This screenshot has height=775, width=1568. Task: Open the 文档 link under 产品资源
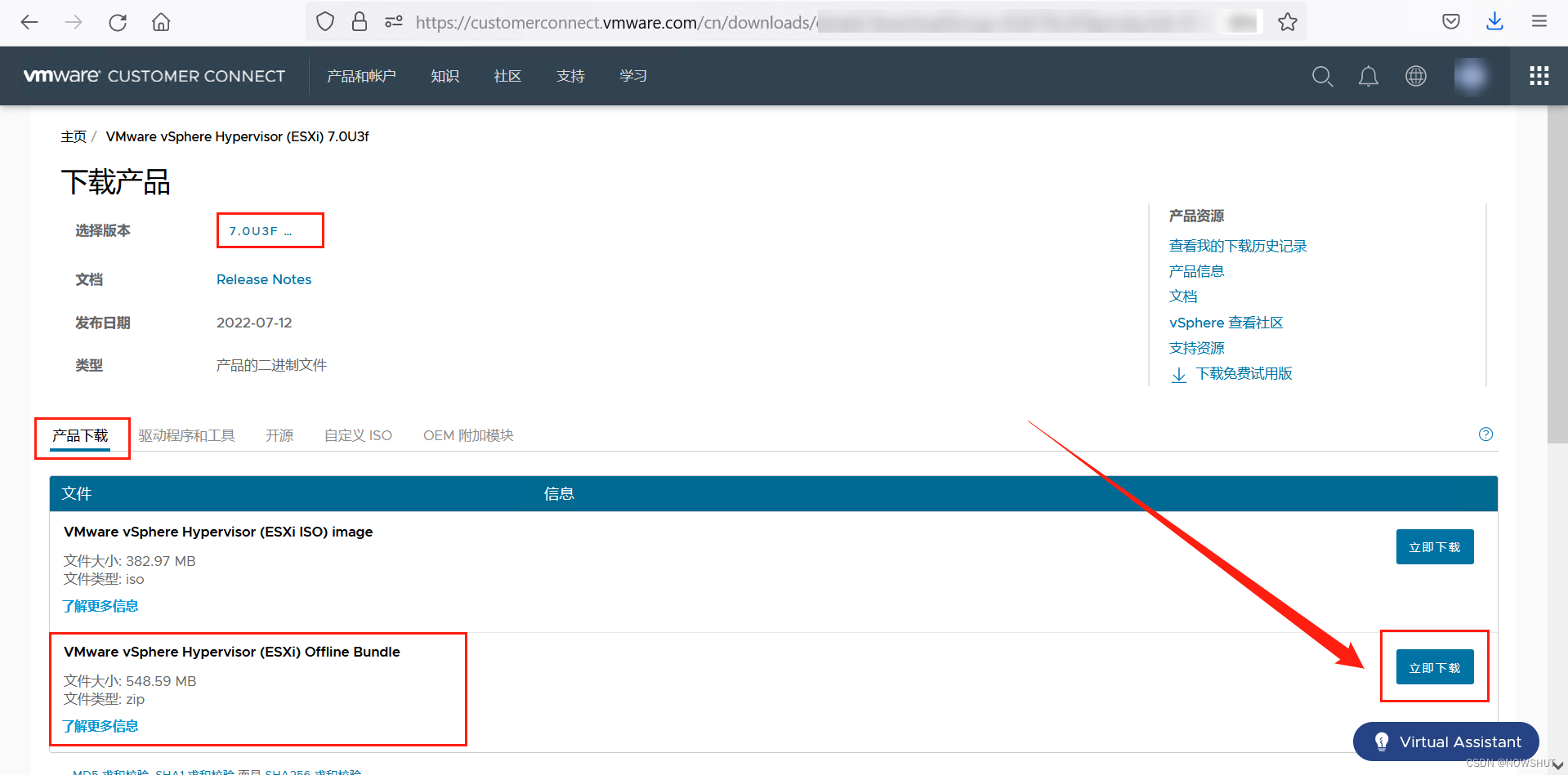click(x=1183, y=296)
